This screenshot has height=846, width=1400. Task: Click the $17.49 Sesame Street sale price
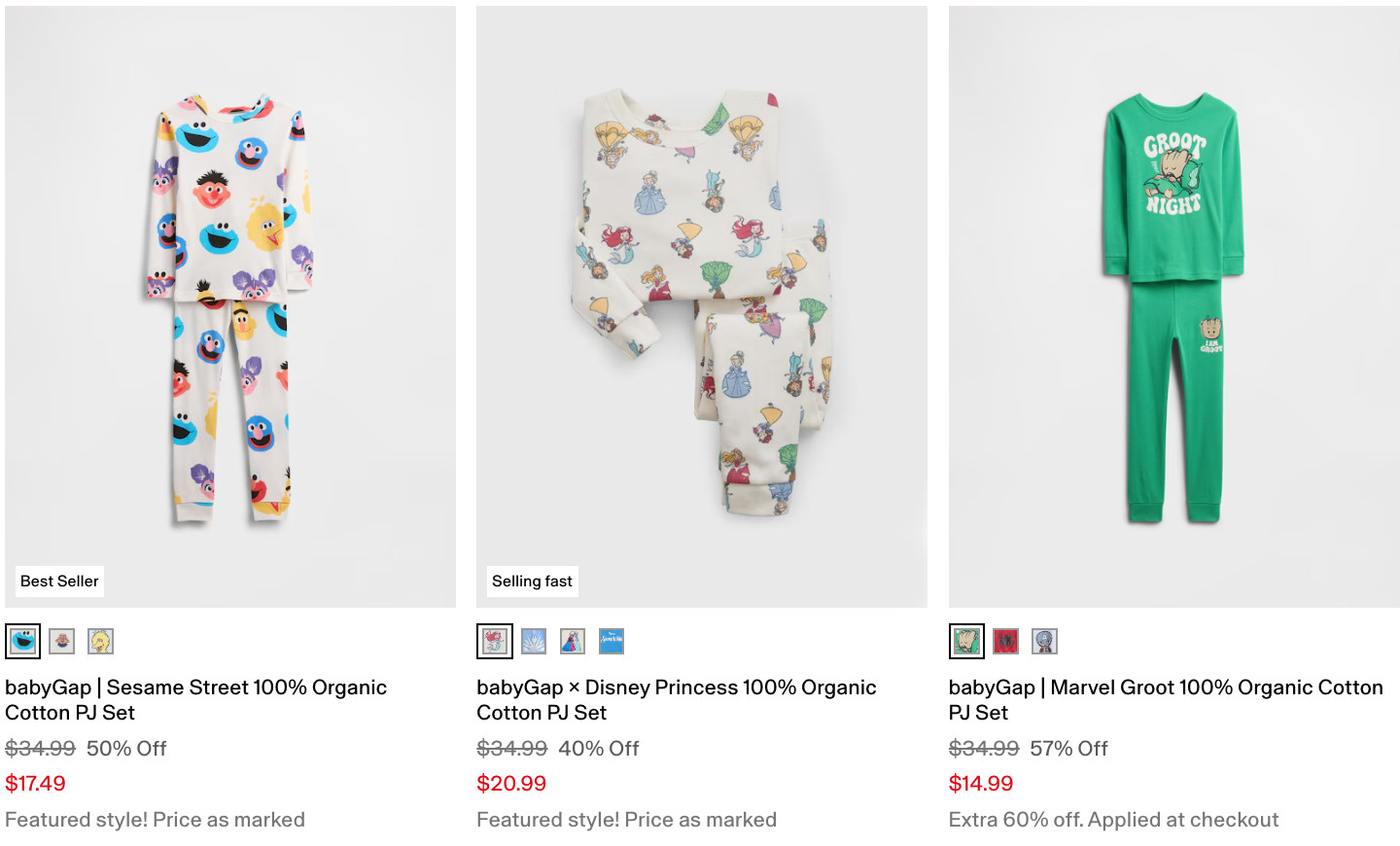35,784
